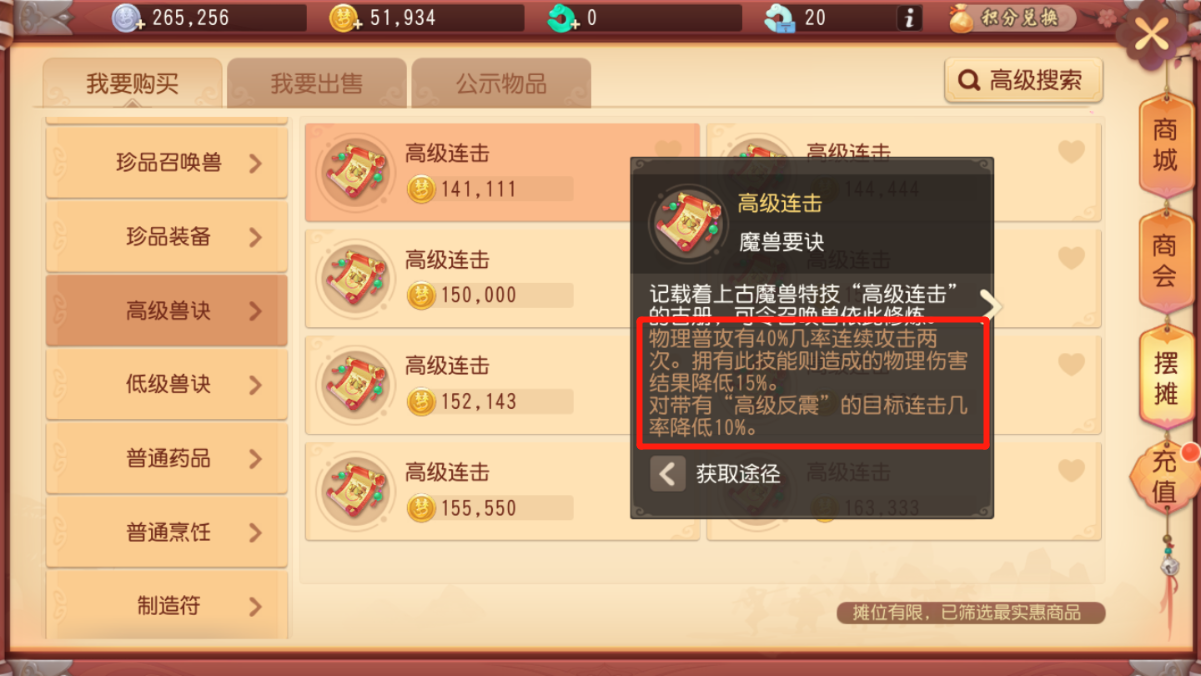Image resolution: width=1201 pixels, height=676 pixels.
Task: Click scroll icon in the 高级连击 tooltip
Action: tap(686, 223)
